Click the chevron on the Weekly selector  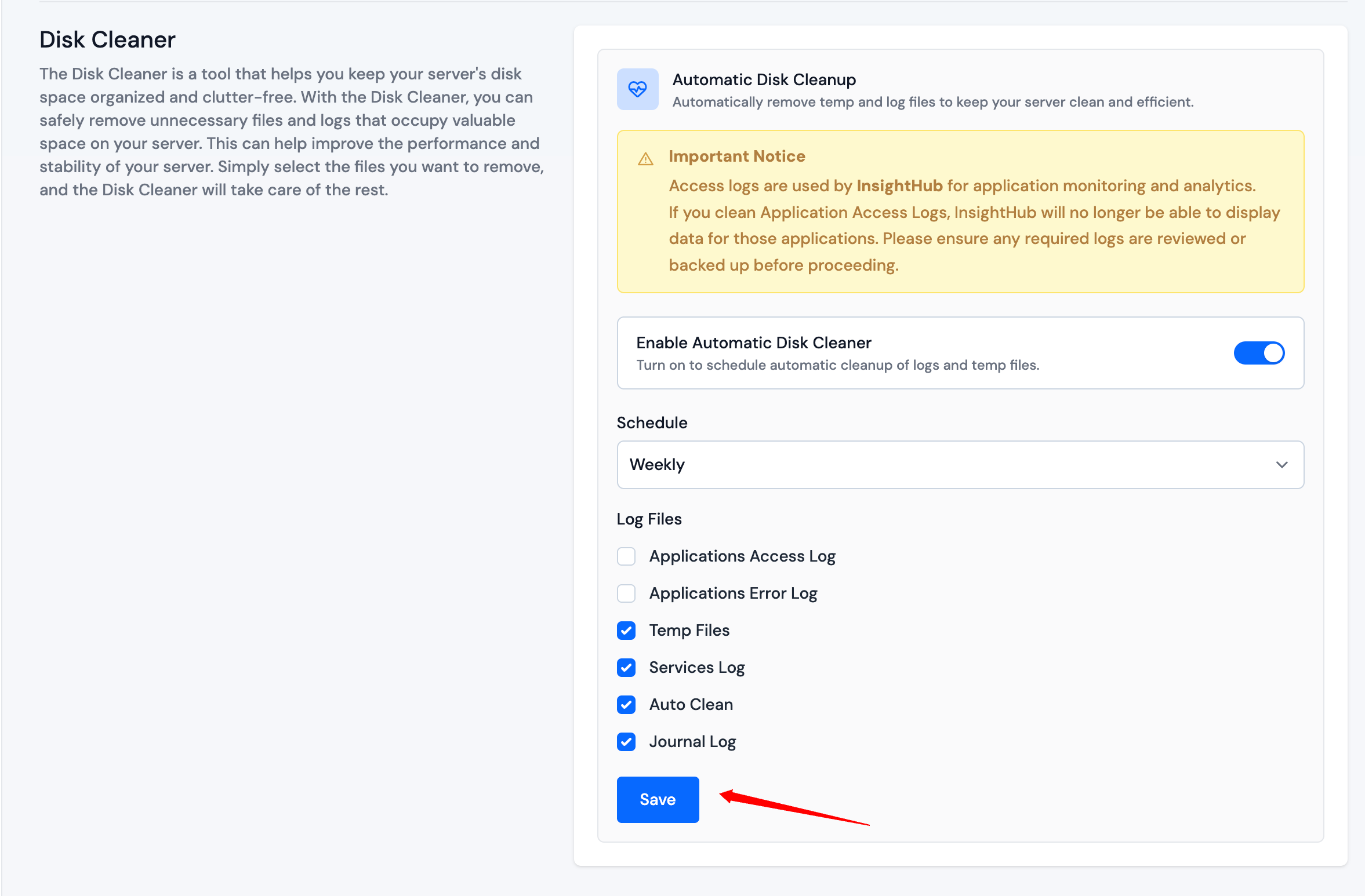(x=1282, y=464)
